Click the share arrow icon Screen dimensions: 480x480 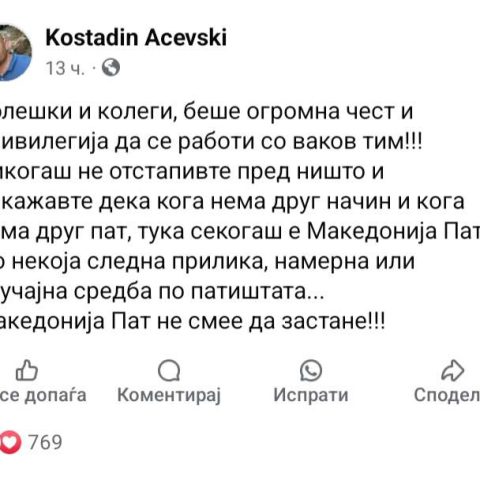452,370
